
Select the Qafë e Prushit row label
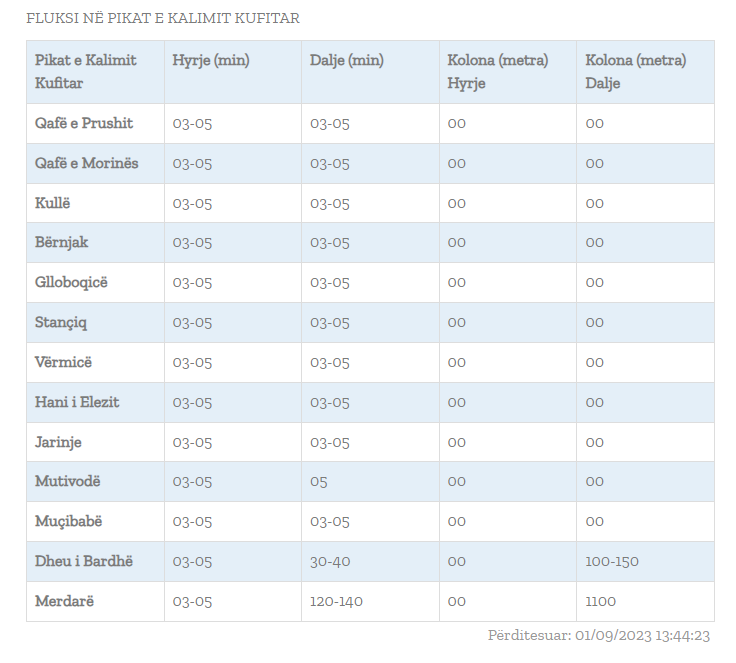pyautogui.click(x=84, y=123)
